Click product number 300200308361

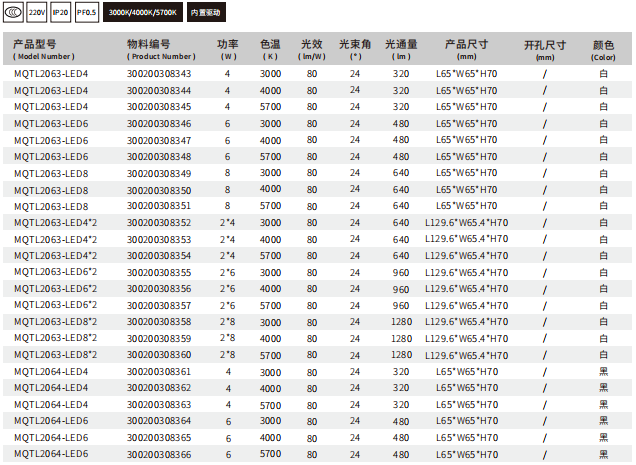pos(159,372)
